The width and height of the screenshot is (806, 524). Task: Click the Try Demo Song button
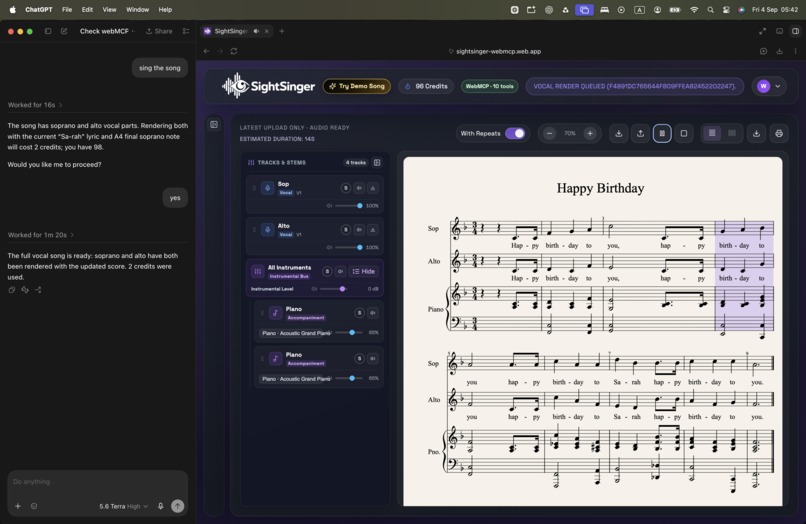pos(357,86)
